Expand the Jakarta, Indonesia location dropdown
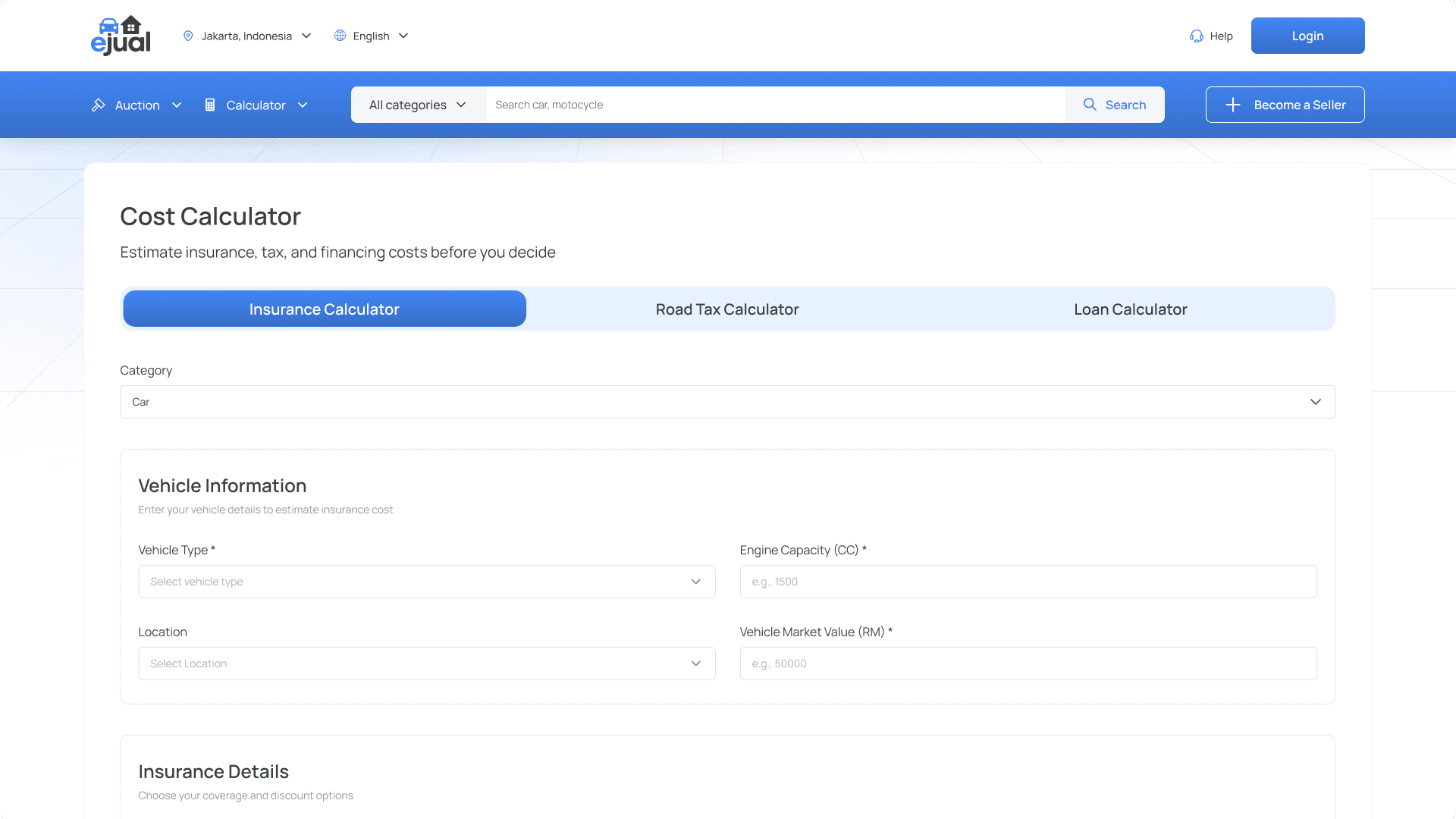This screenshot has width=1456, height=819. click(x=247, y=36)
